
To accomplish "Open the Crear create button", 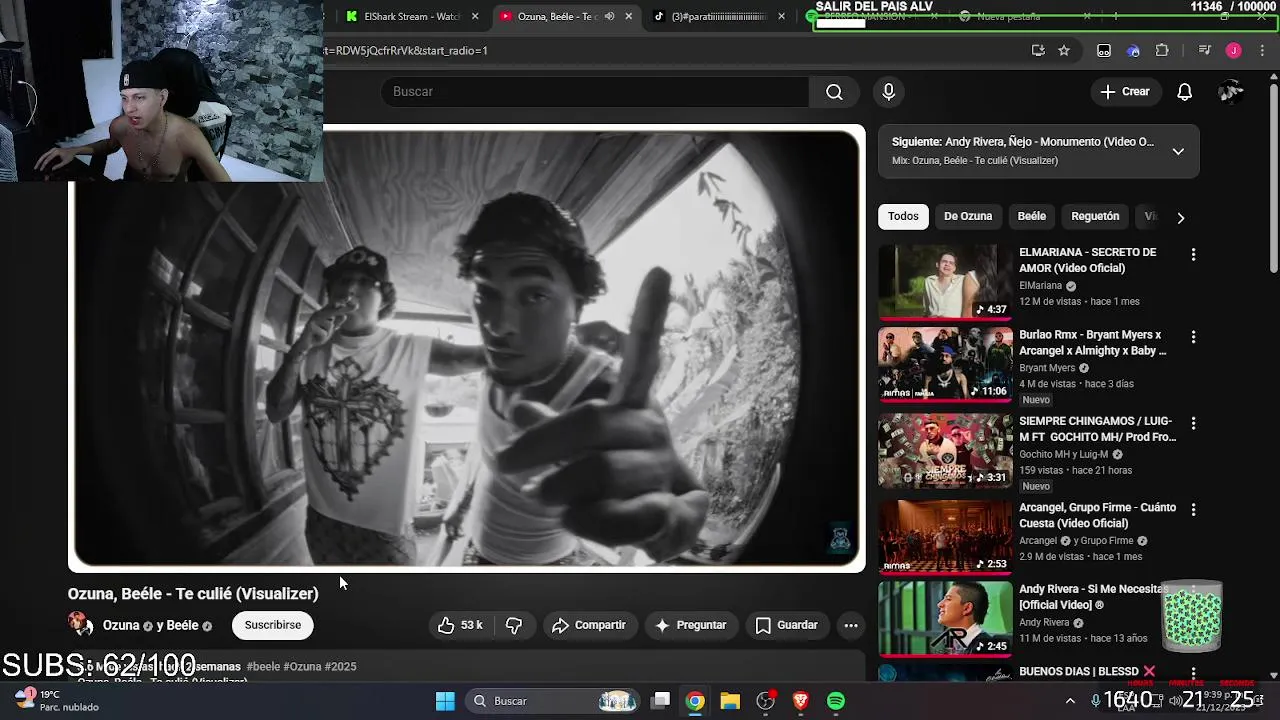I will (1125, 92).
